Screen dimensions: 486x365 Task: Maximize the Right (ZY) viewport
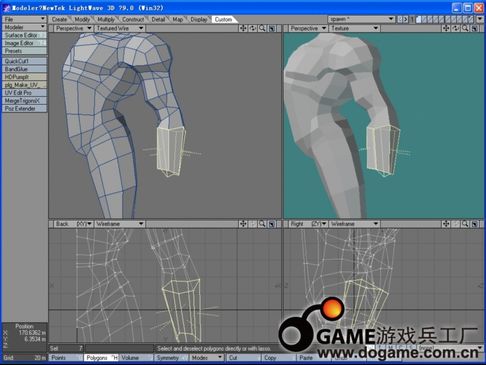(475, 224)
